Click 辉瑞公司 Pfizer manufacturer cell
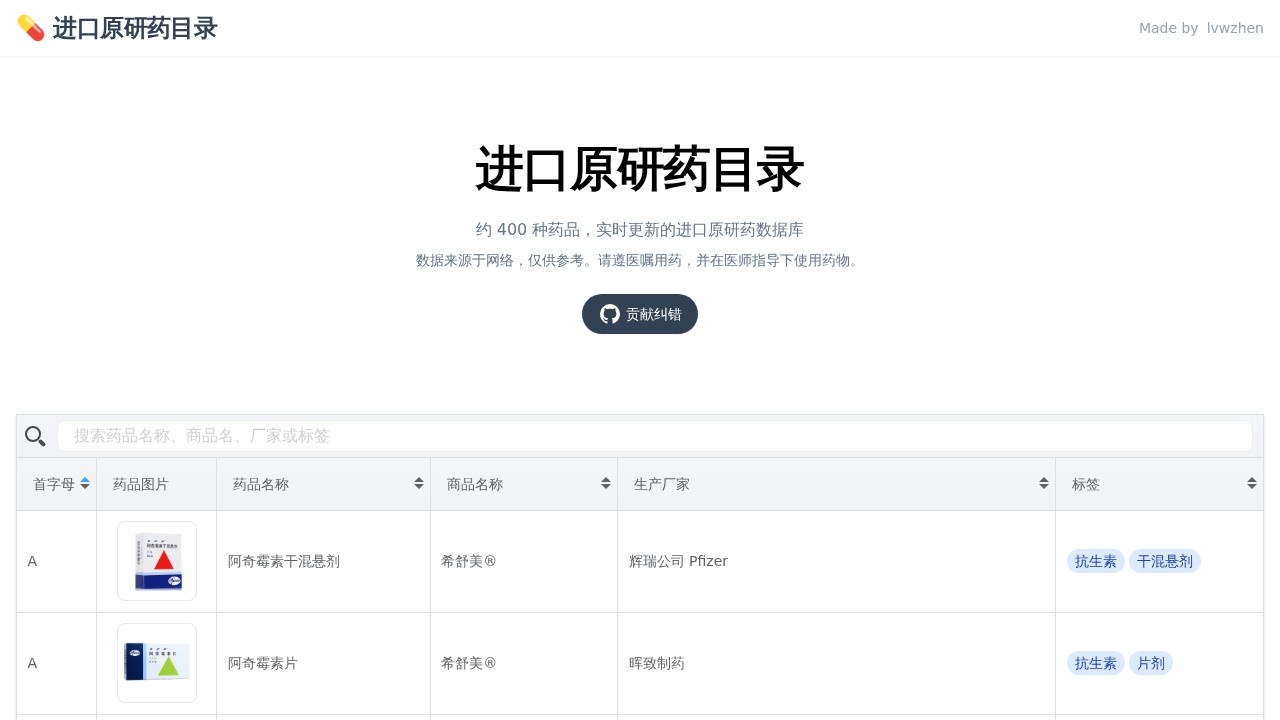This screenshot has height=720, width=1280. (x=837, y=562)
